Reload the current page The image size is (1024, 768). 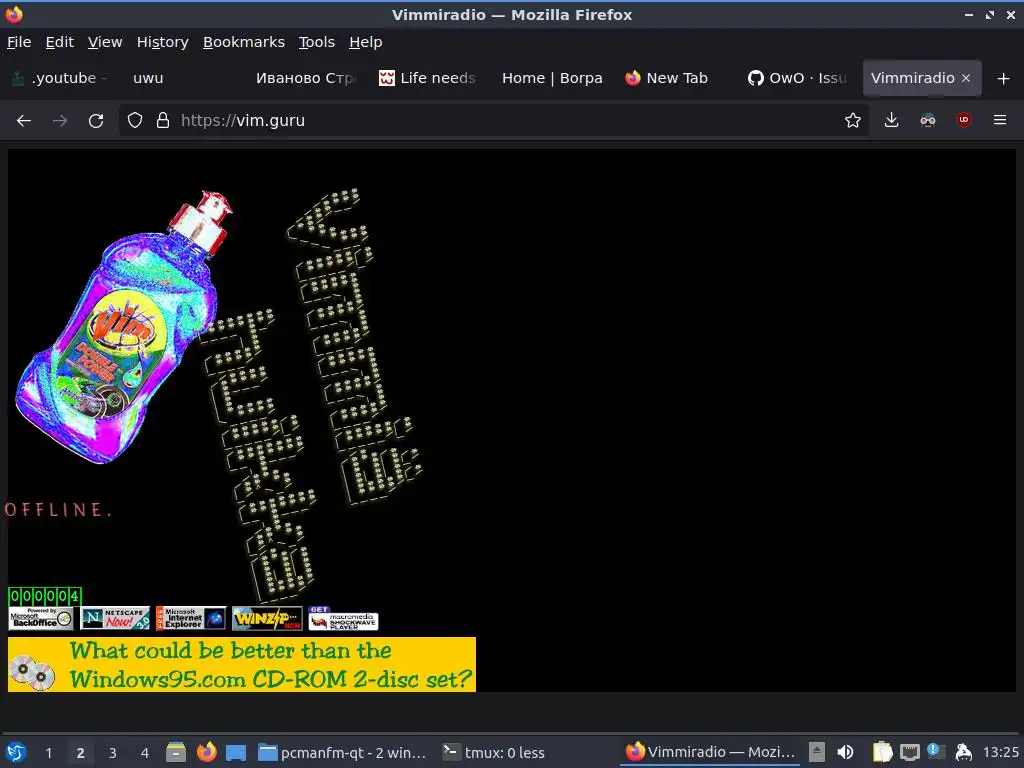(x=96, y=121)
